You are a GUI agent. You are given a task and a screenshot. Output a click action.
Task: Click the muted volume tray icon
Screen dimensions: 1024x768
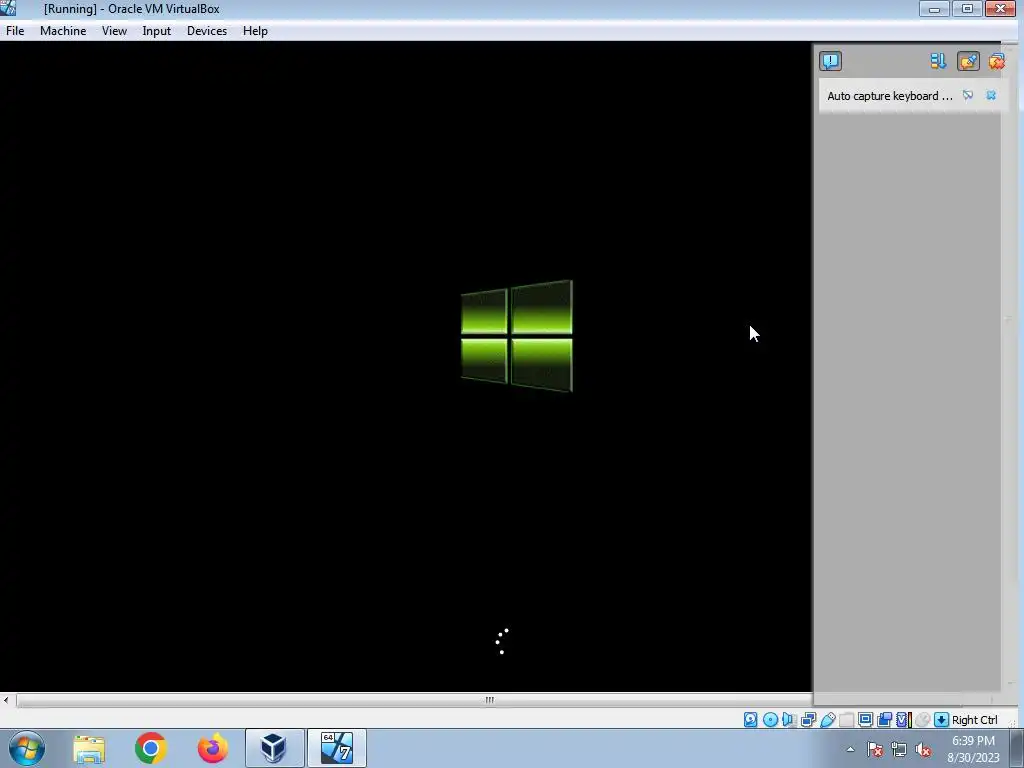pyautogui.click(x=923, y=750)
